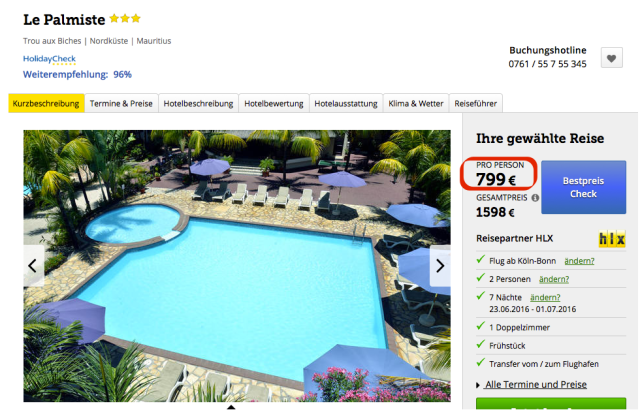Select the Hotelausstattung tab
This screenshot has height=410, width=640.
(346, 104)
